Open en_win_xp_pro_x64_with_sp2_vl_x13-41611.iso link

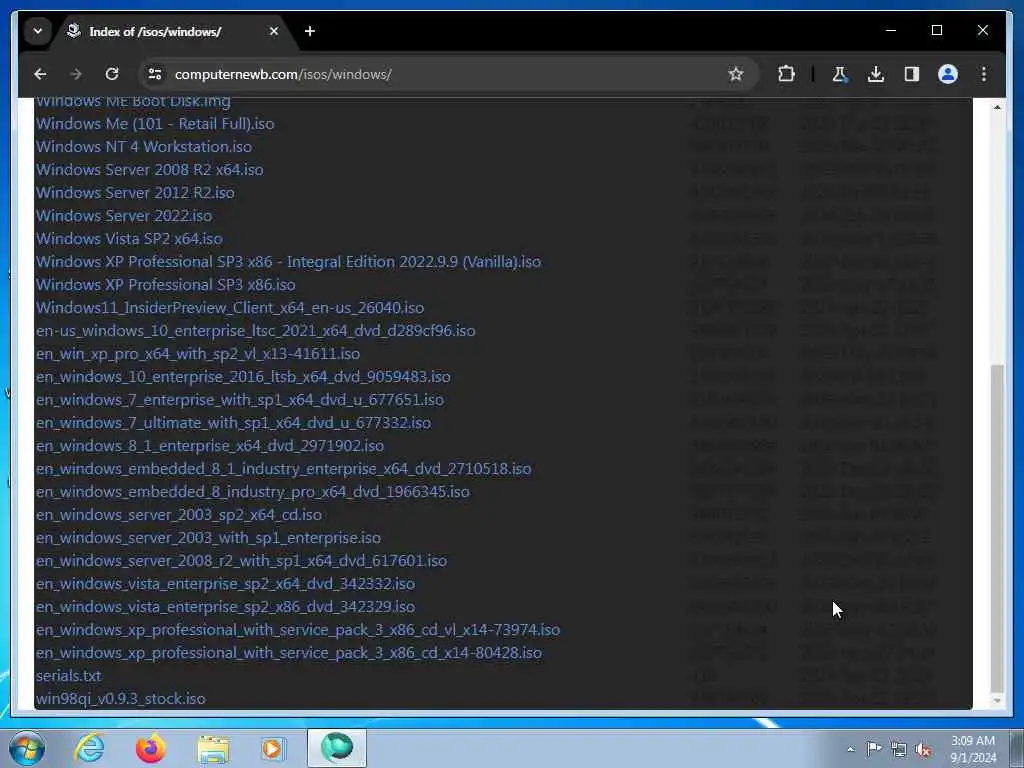(x=198, y=353)
